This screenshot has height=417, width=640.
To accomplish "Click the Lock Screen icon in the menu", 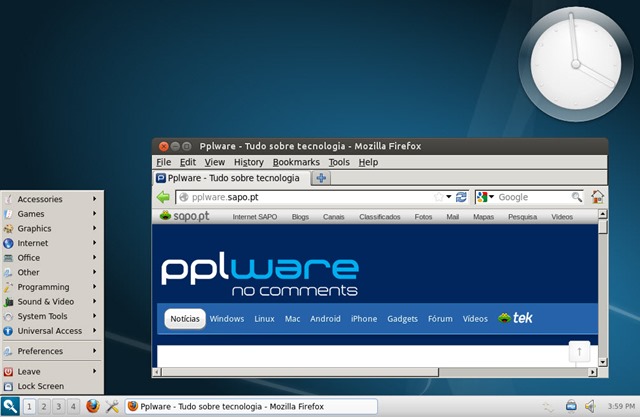I will pyautogui.click(x=8, y=386).
